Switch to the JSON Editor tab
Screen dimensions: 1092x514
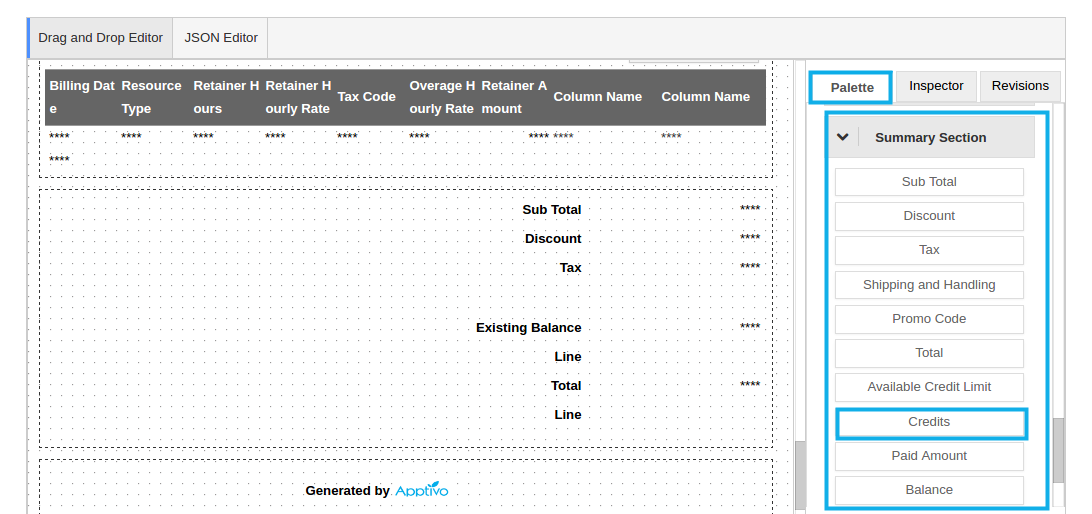[x=221, y=38]
